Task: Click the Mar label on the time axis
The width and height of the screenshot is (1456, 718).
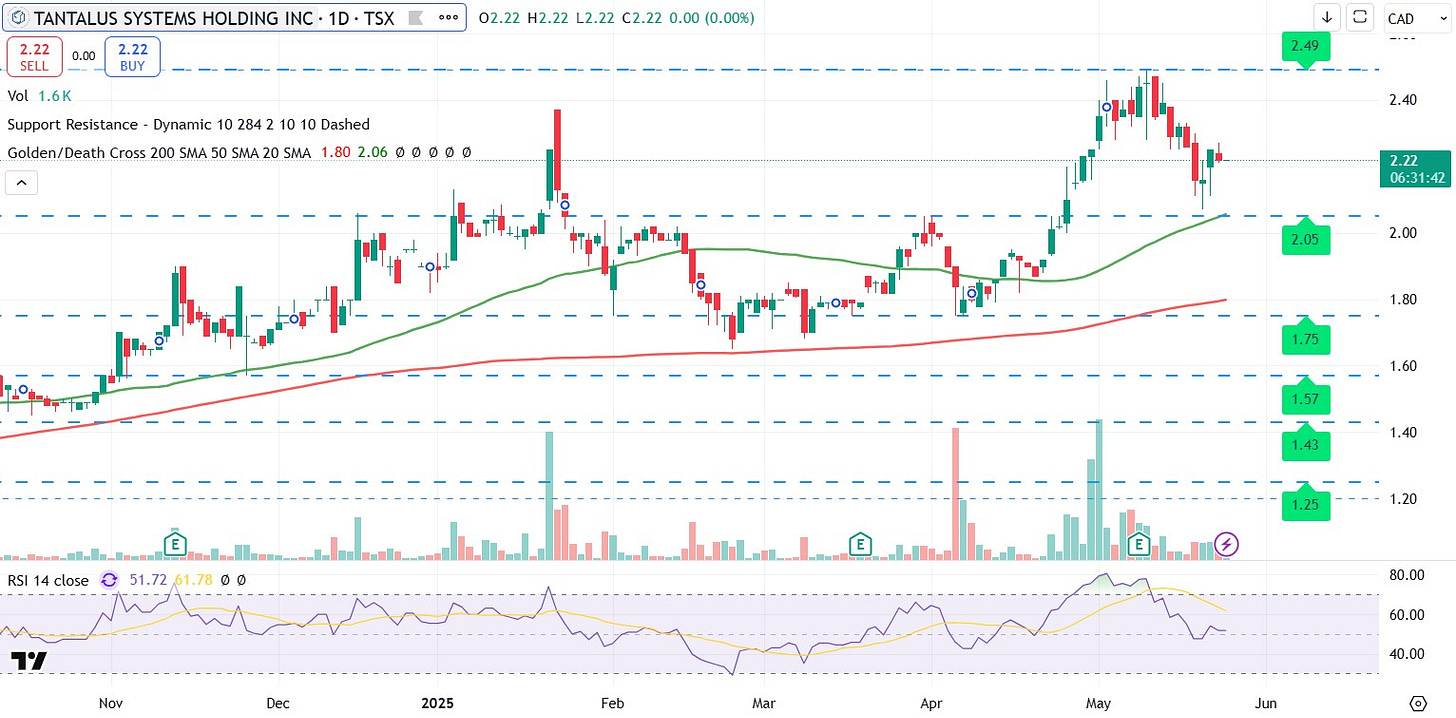Action: [764, 703]
